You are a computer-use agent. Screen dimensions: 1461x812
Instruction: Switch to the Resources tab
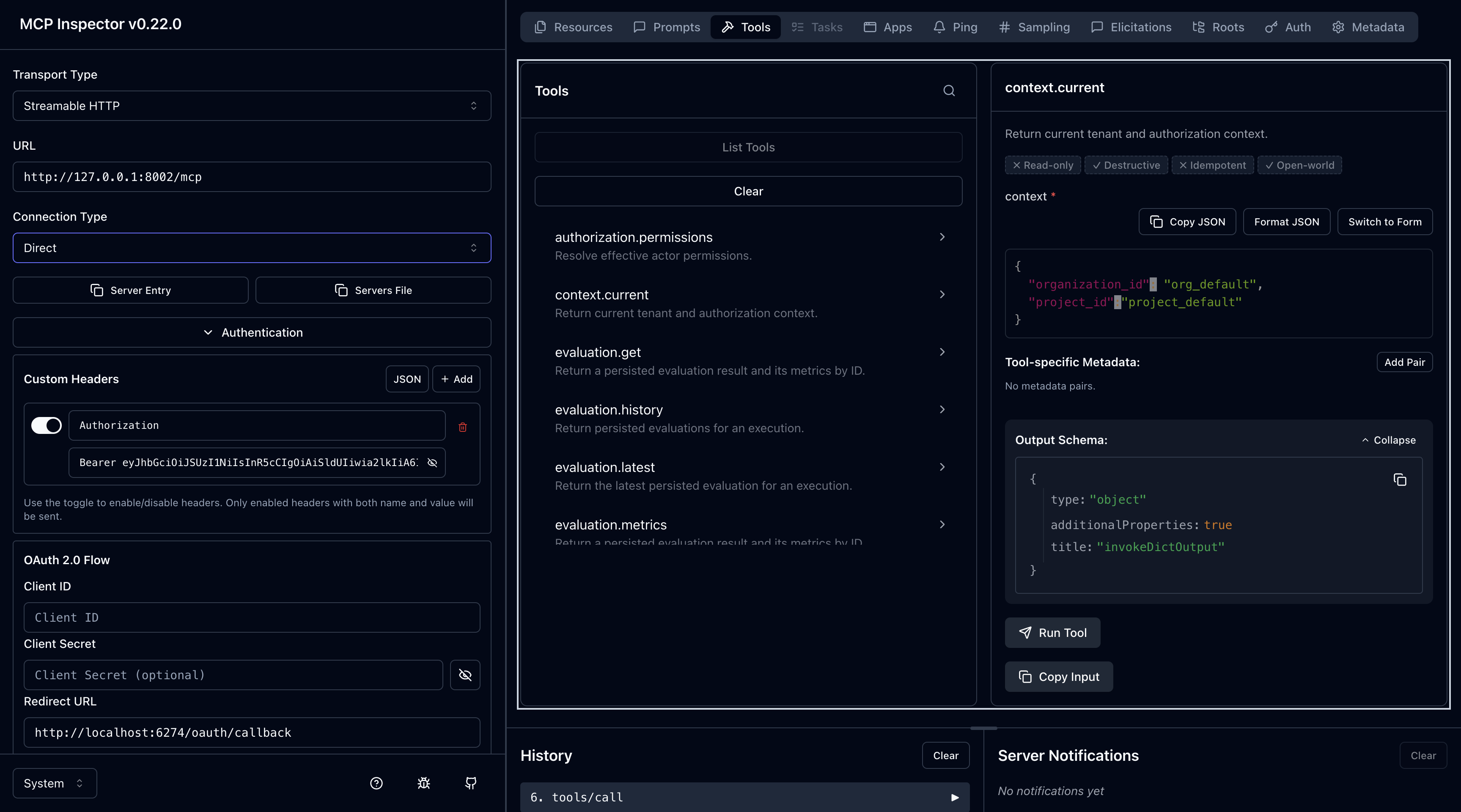[574, 27]
